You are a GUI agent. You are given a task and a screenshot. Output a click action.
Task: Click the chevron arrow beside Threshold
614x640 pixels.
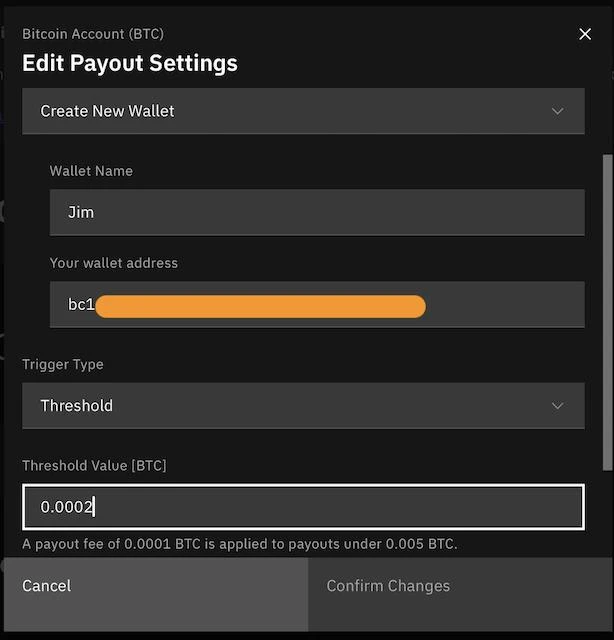[x=558, y=406]
